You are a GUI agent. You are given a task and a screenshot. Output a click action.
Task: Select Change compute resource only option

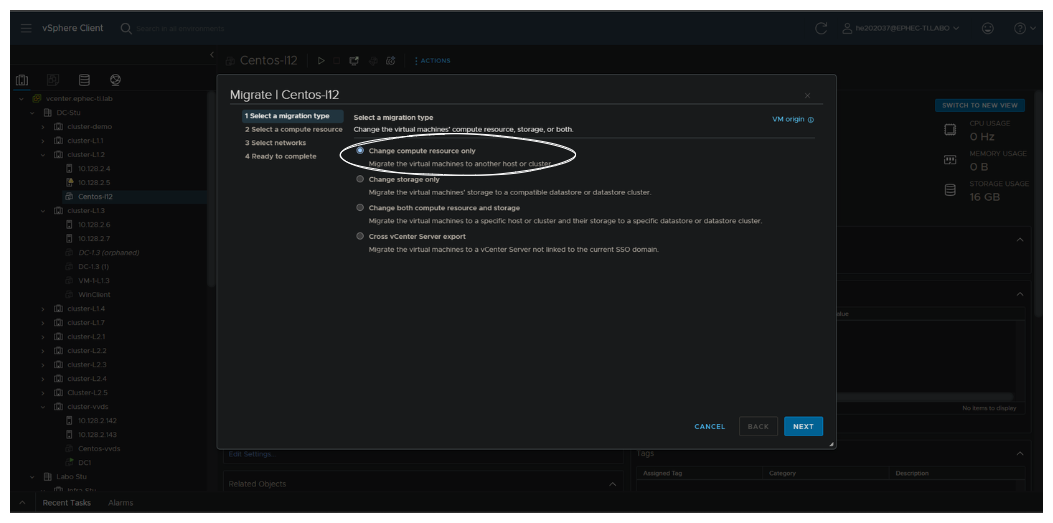point(360,150)
